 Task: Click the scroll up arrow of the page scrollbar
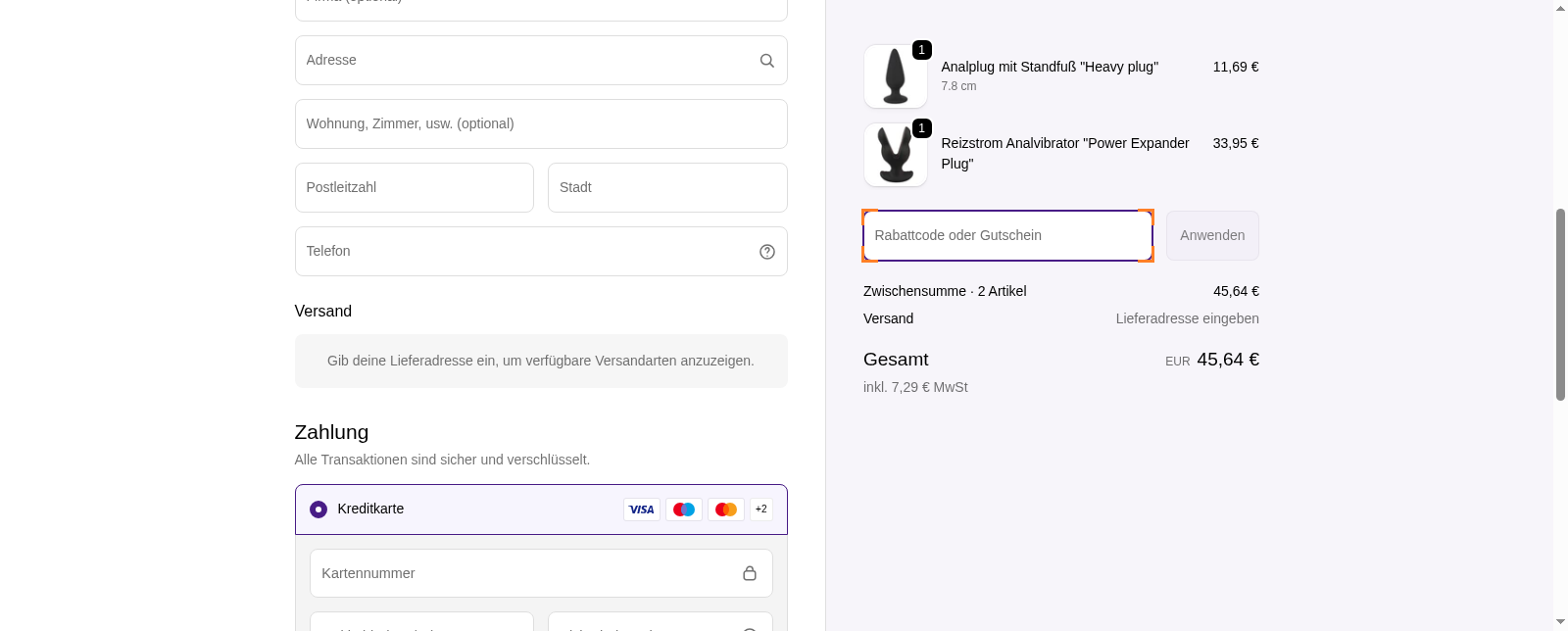(x=1560, y=8)
